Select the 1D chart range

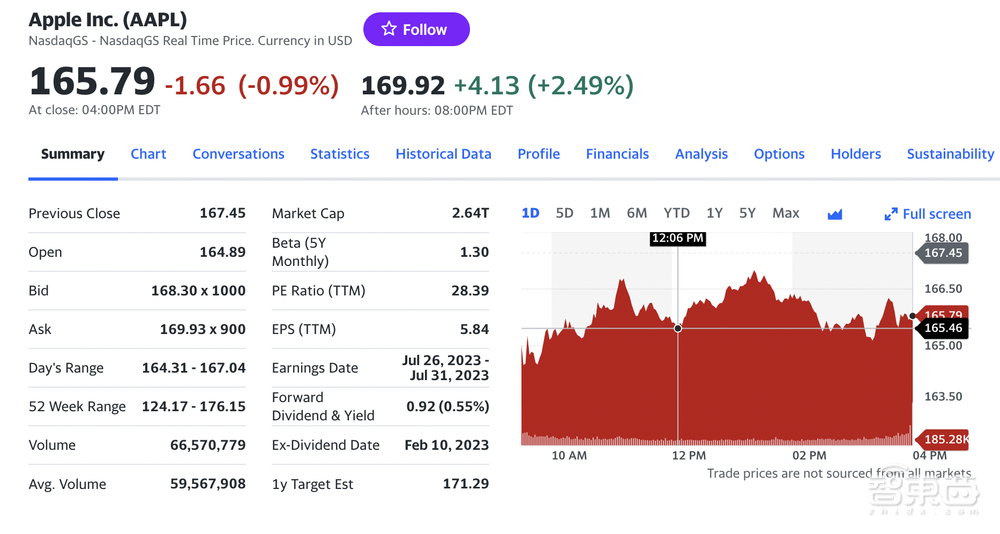530,213
